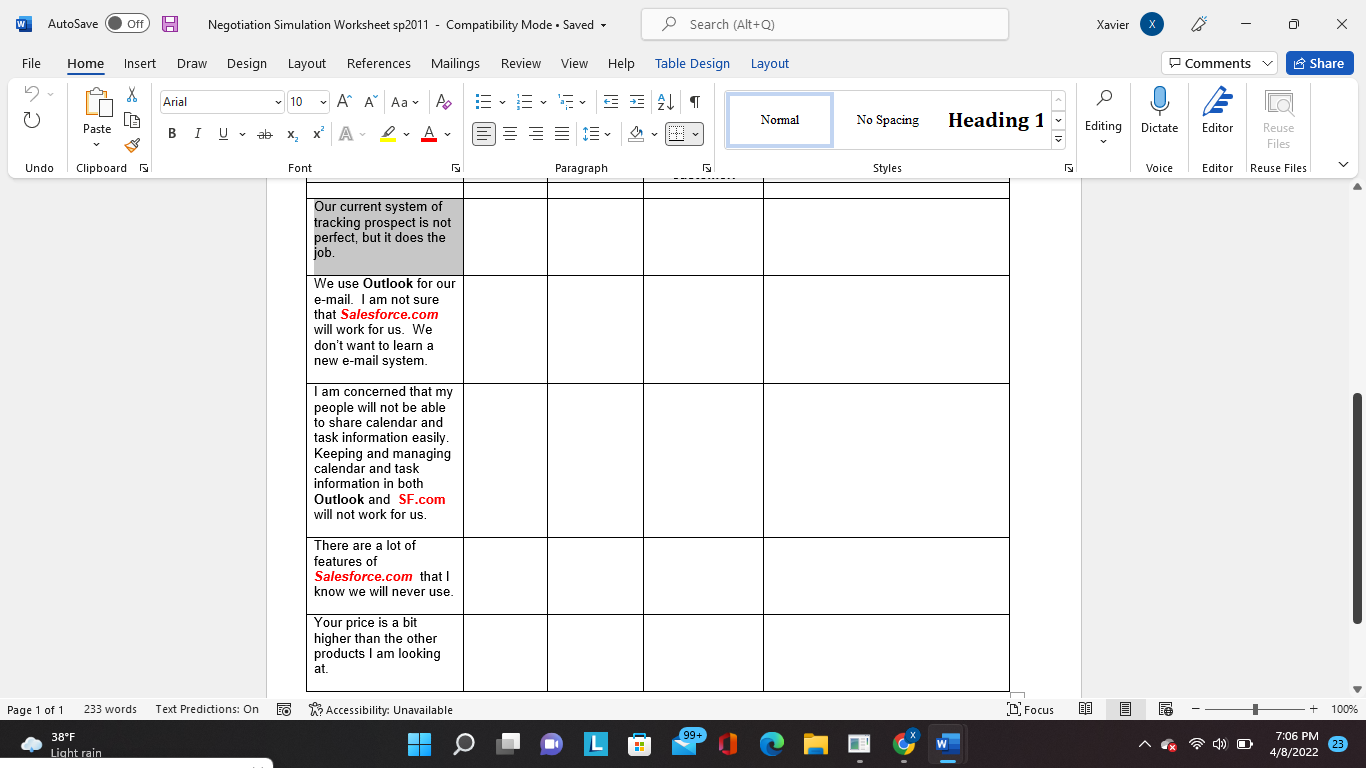Click the Sort icon
The image size is (1366, 768).
[x=665, y=102]
